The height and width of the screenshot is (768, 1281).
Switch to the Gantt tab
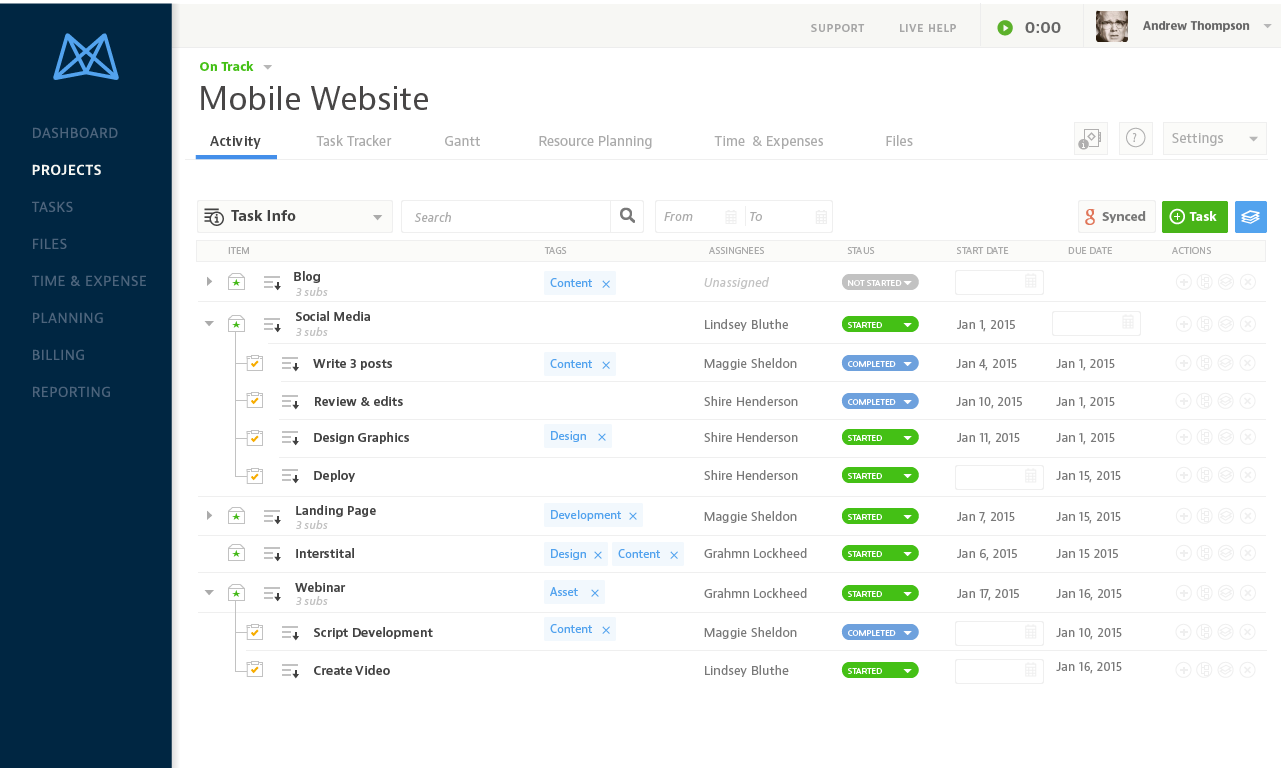(x=462, y=141)
